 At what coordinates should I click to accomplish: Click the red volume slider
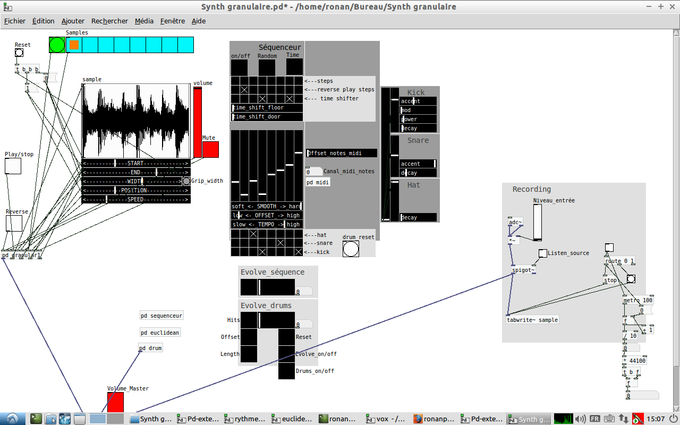coord(197,120)
